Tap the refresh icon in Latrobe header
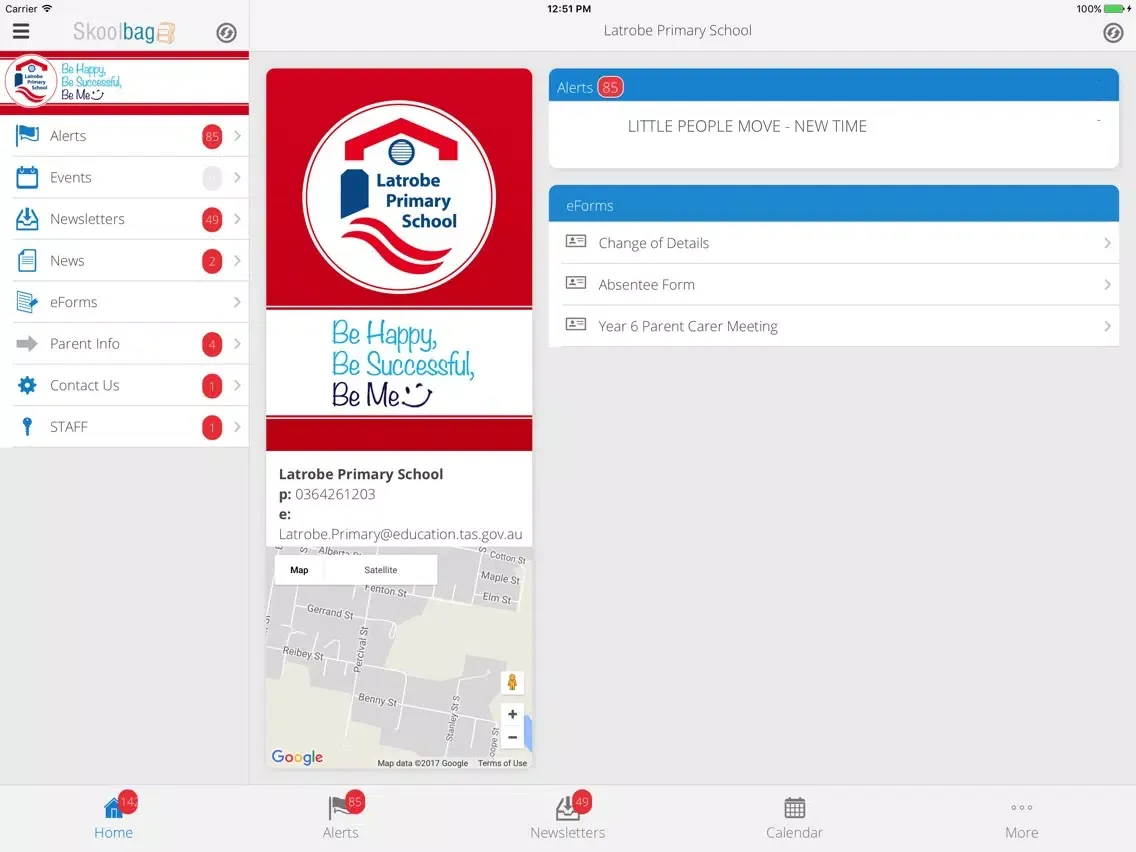1136x852 pixels. point(1113,33)
